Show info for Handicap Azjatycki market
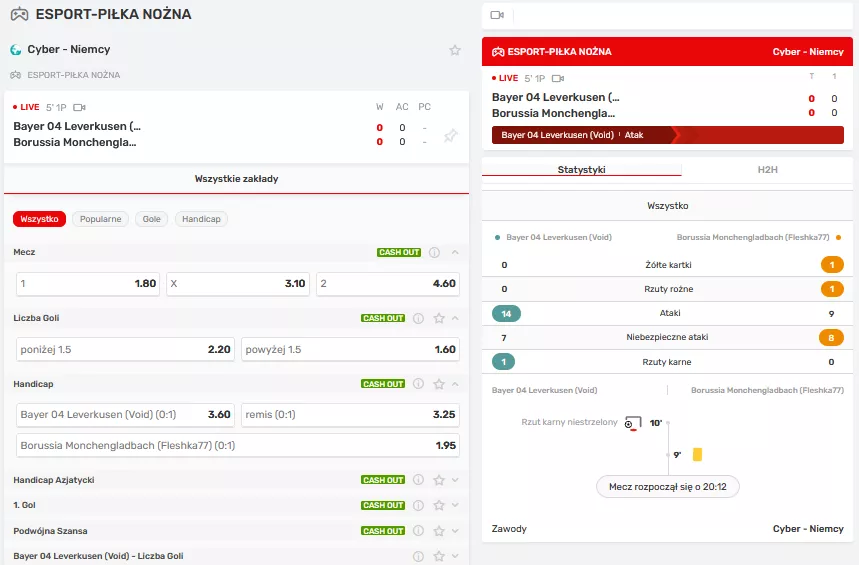Viewport: 859px width, 565px height. tap(419, 480)
